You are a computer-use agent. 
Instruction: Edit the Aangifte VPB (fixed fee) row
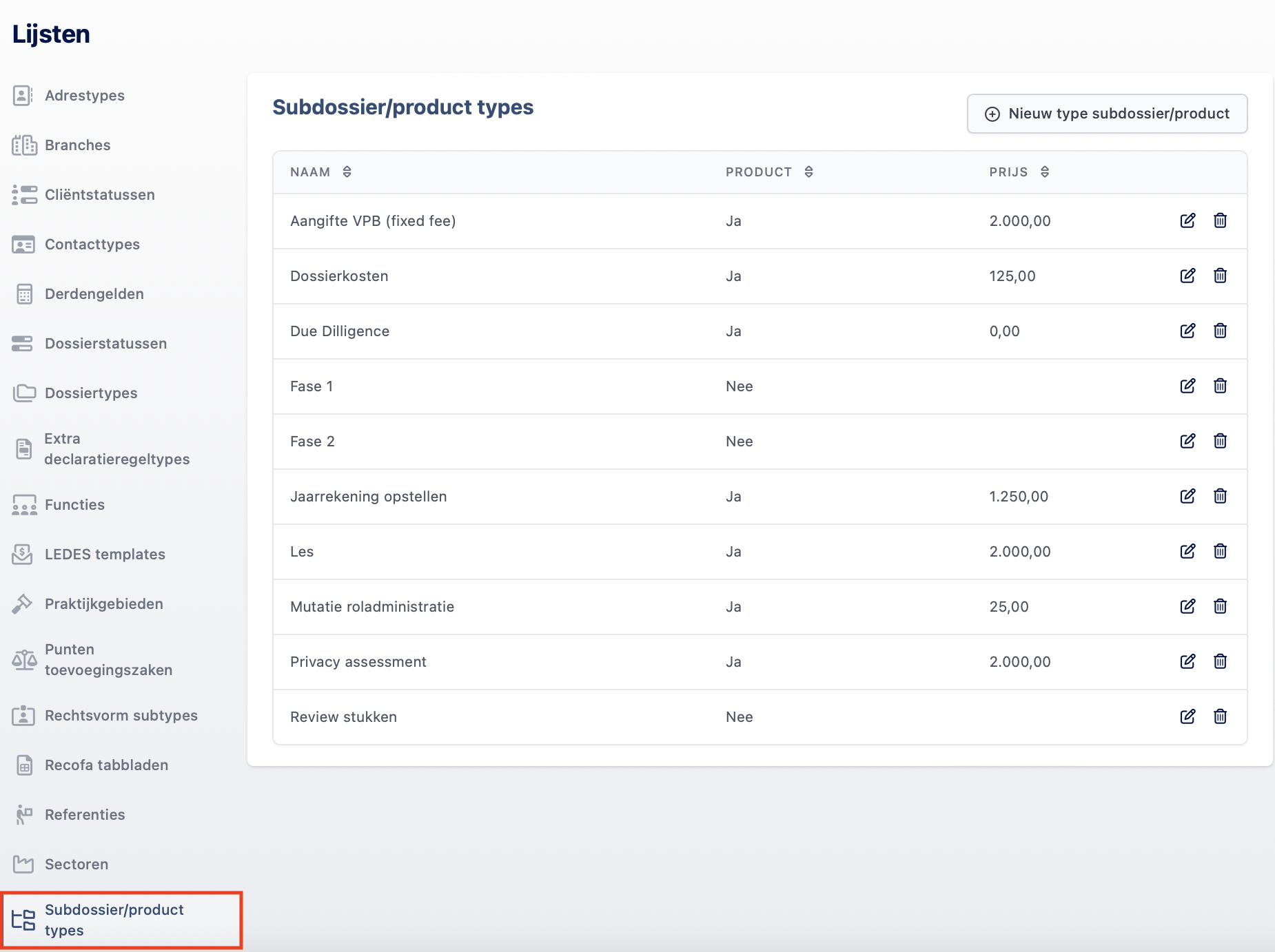click(1187, 220)
